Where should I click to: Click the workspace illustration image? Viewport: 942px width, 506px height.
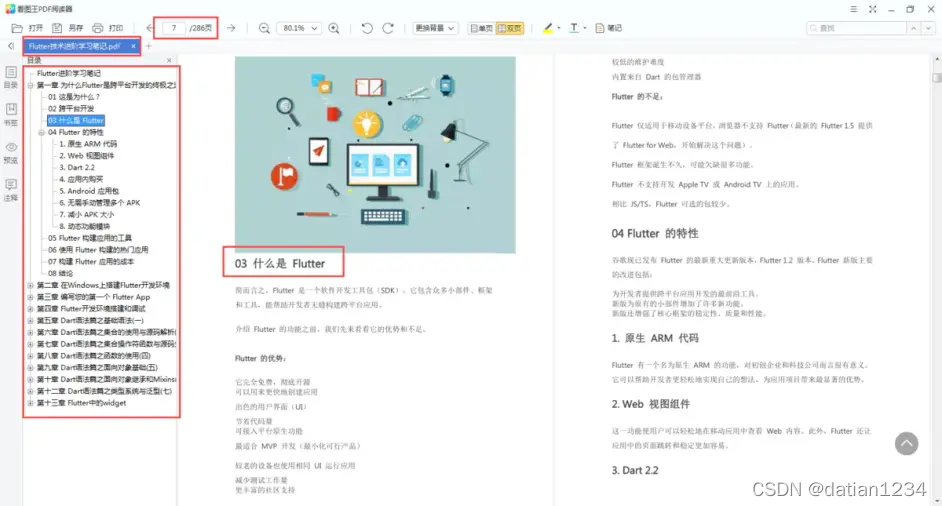coord(375,155)
